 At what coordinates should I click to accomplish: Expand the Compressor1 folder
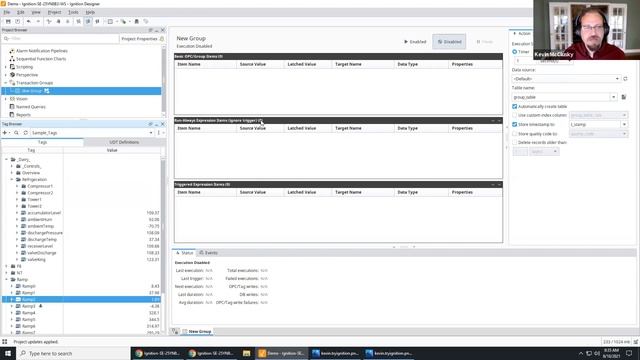coord(17,186)
